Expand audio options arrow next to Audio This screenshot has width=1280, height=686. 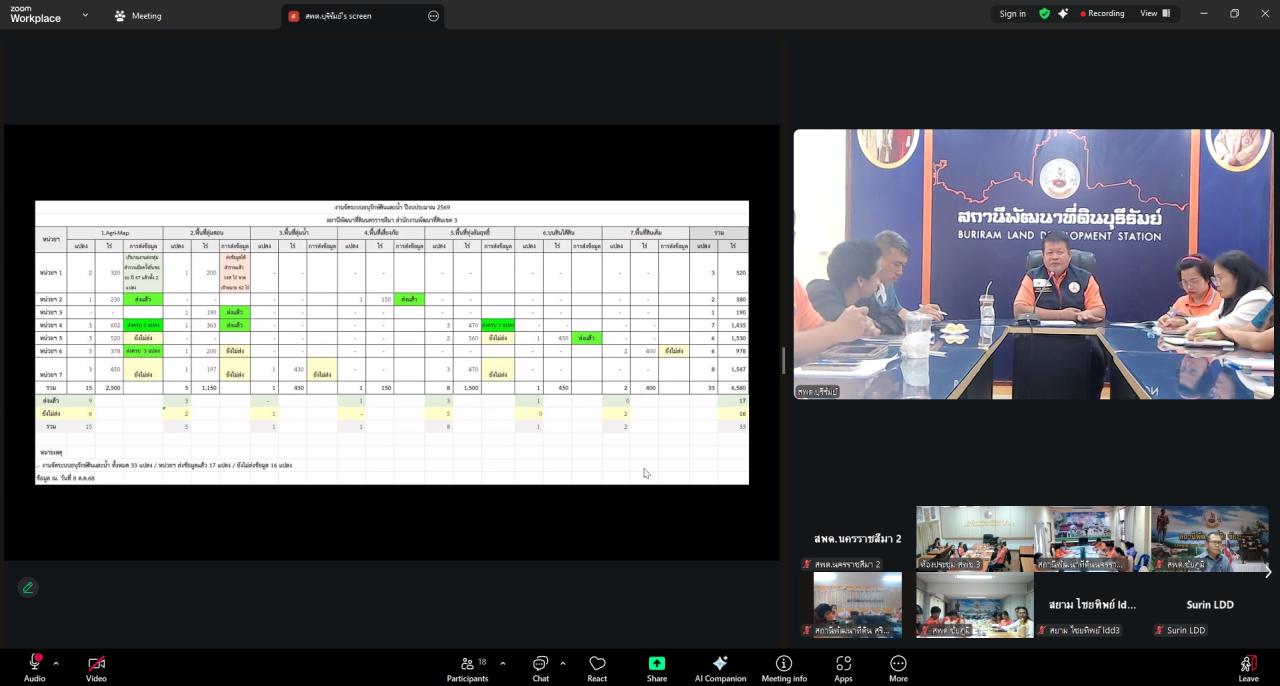[x=56, y=663]
